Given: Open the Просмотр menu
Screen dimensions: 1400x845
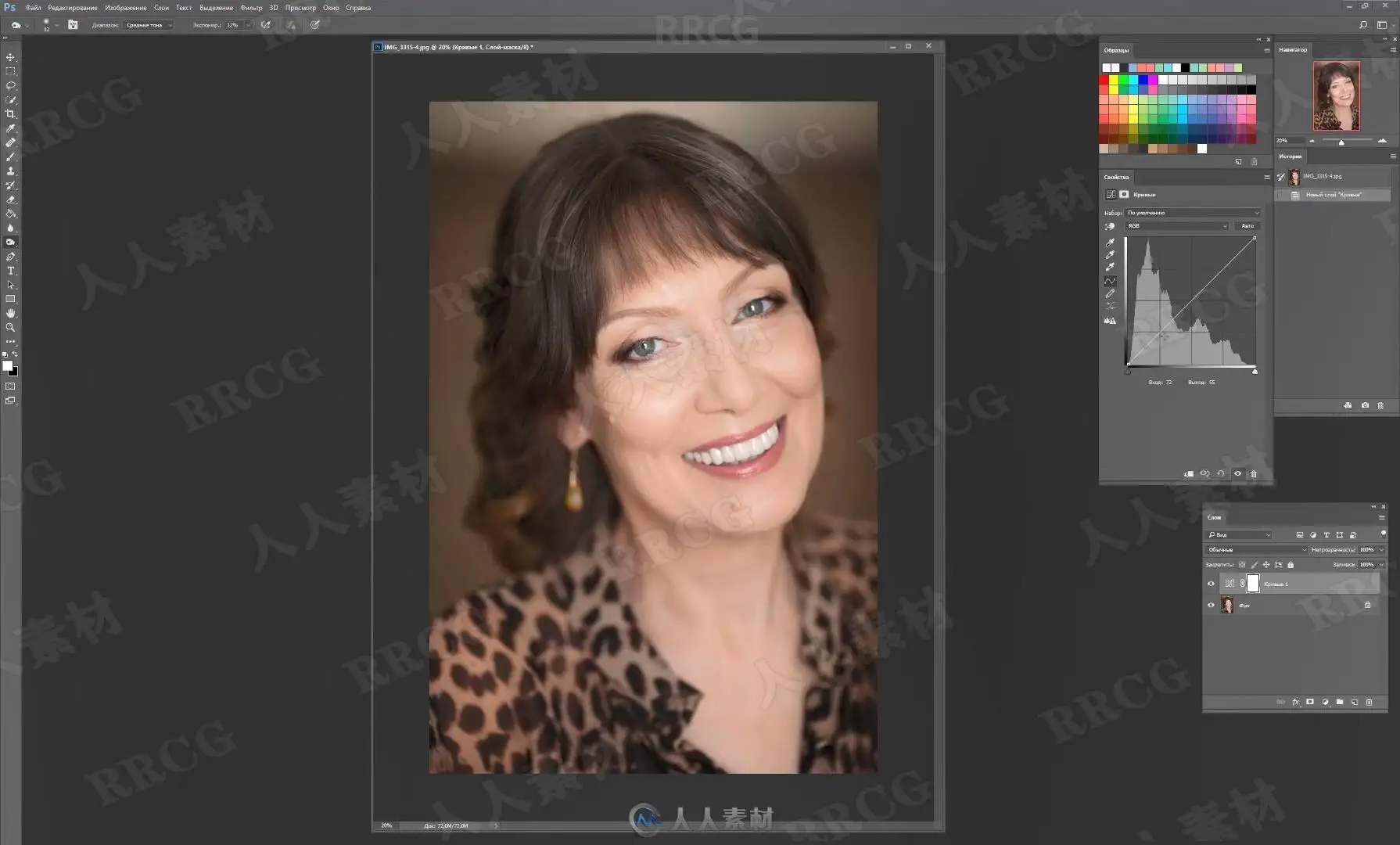Looking at the screenshot, I should (300, 8).
